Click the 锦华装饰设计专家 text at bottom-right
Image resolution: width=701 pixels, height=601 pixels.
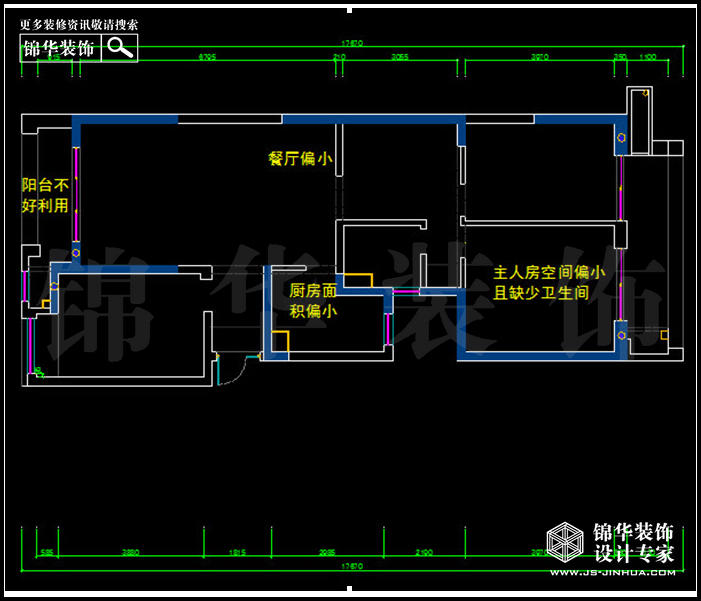tap(634, 543)
